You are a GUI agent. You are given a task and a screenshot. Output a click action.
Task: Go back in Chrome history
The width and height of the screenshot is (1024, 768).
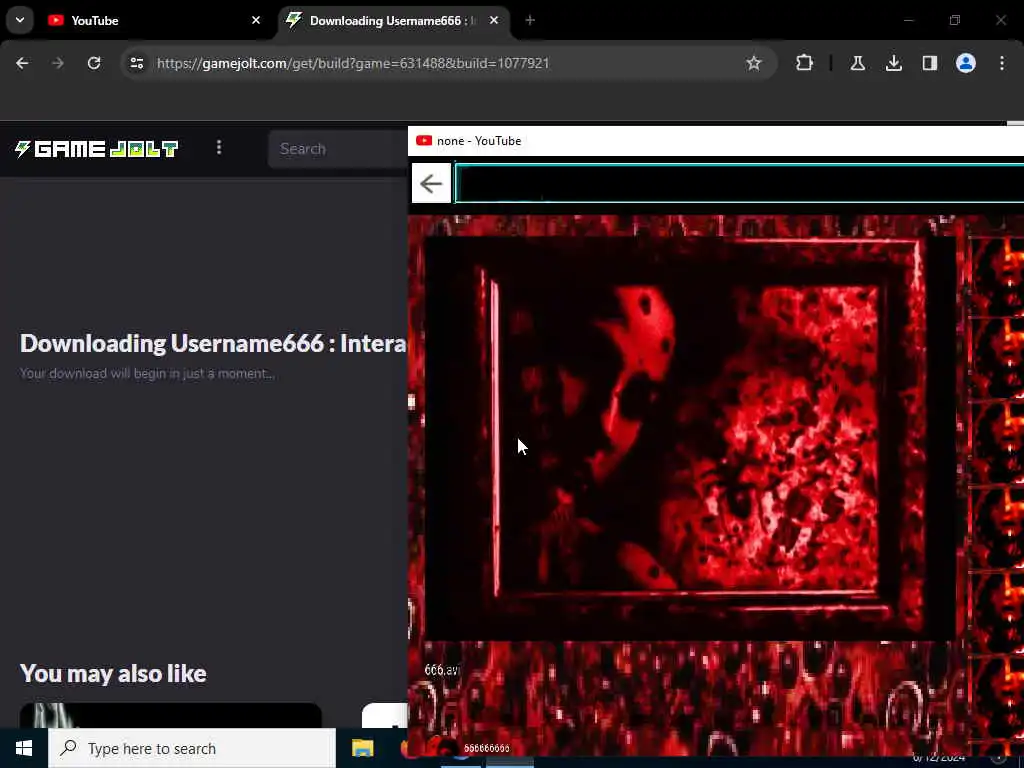pos(22,63)
